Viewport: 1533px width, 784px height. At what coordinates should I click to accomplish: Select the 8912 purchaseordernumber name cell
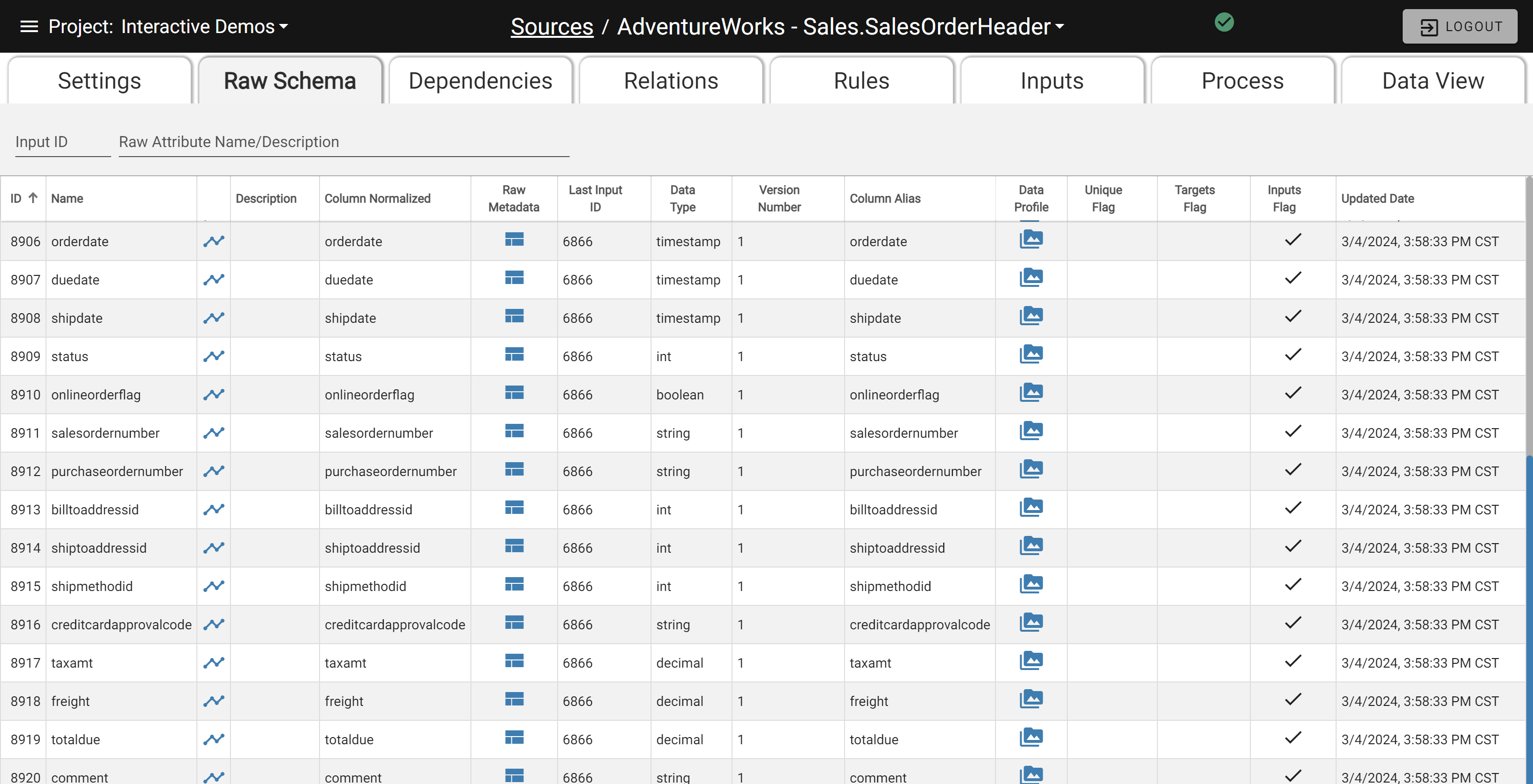[121, 471]
